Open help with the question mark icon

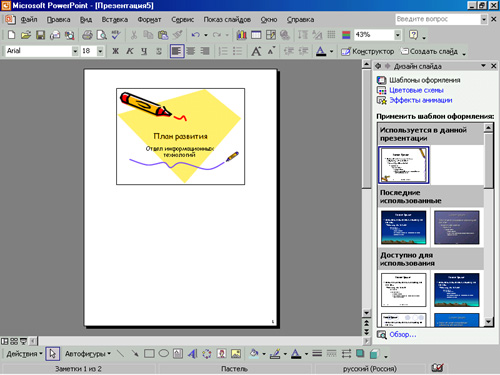413,35
